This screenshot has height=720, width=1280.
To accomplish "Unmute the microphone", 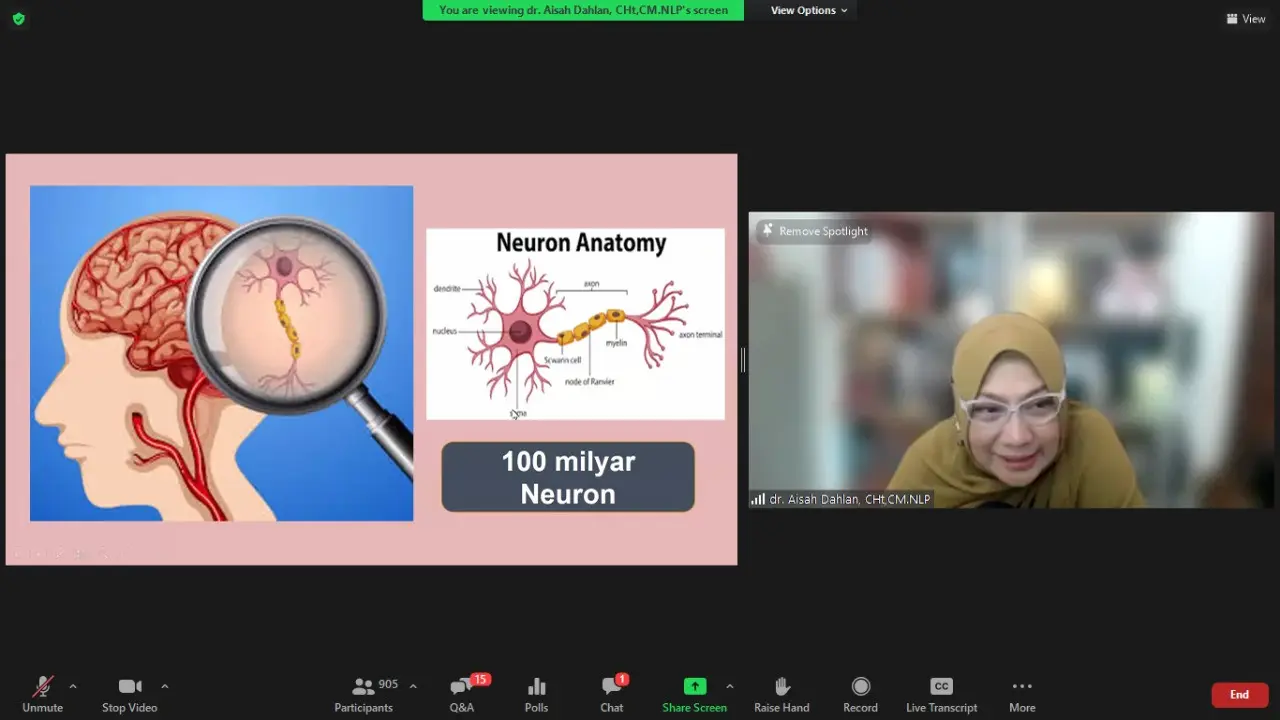I will tap(42, 695).
